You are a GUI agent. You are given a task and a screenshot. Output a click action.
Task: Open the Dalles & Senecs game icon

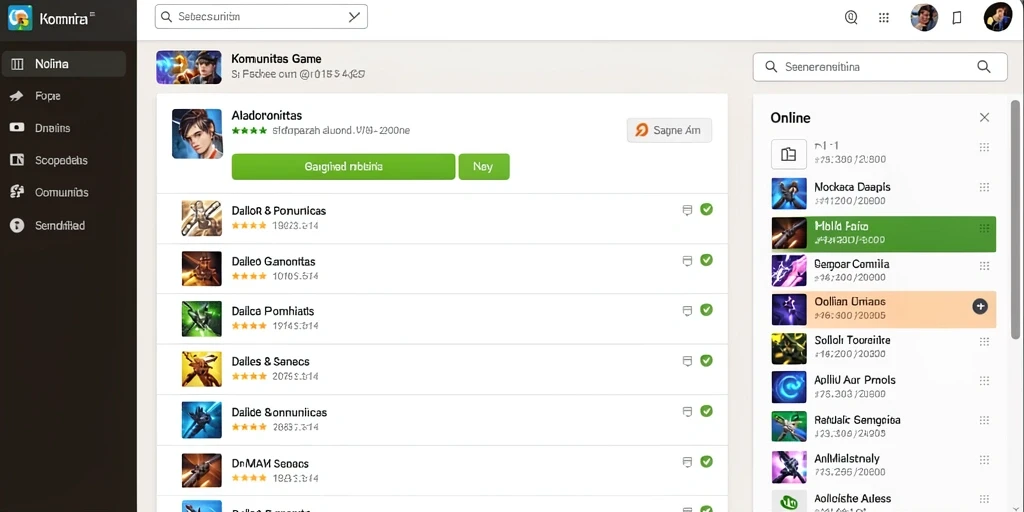pos(201,369)
